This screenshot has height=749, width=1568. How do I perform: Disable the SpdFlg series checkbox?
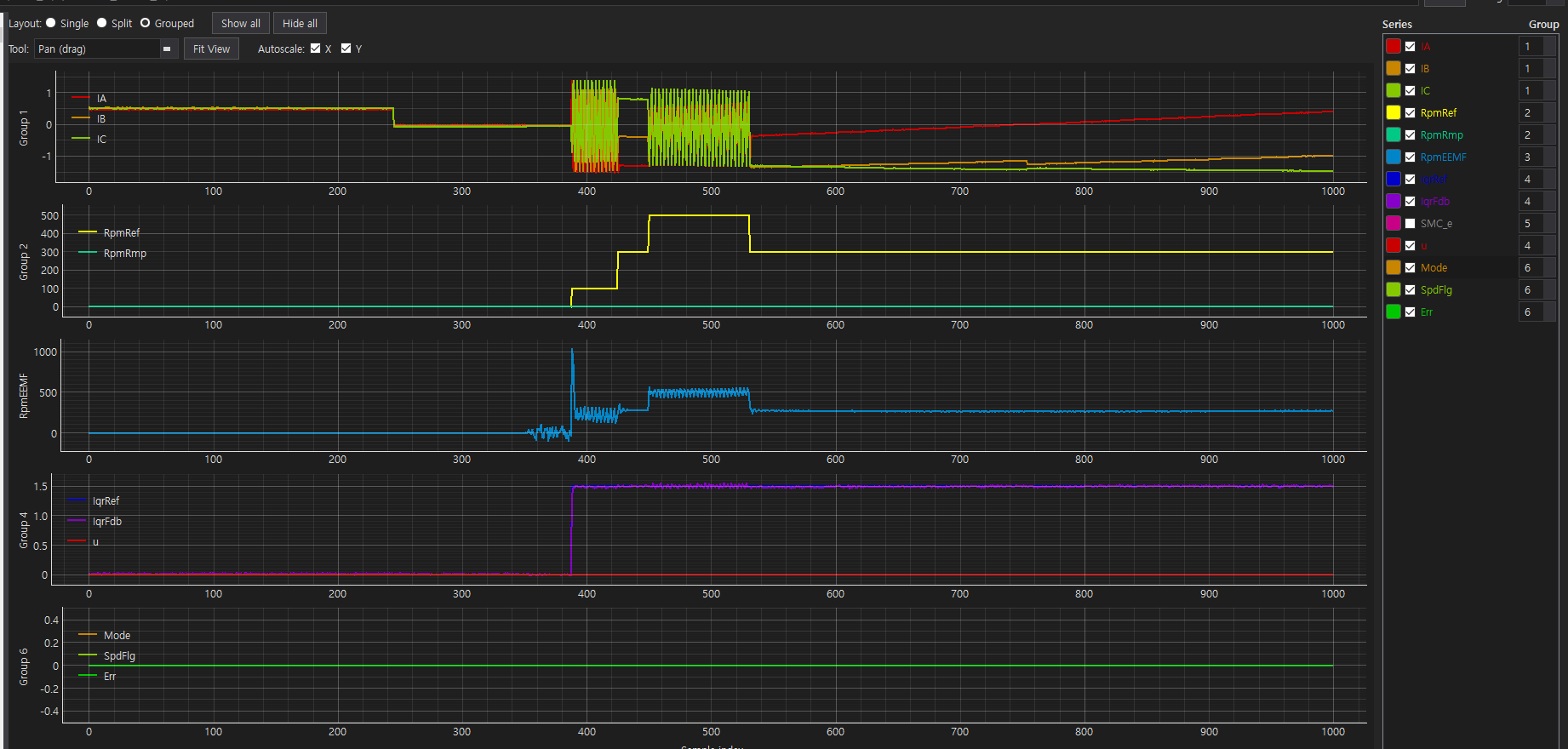1411,289
